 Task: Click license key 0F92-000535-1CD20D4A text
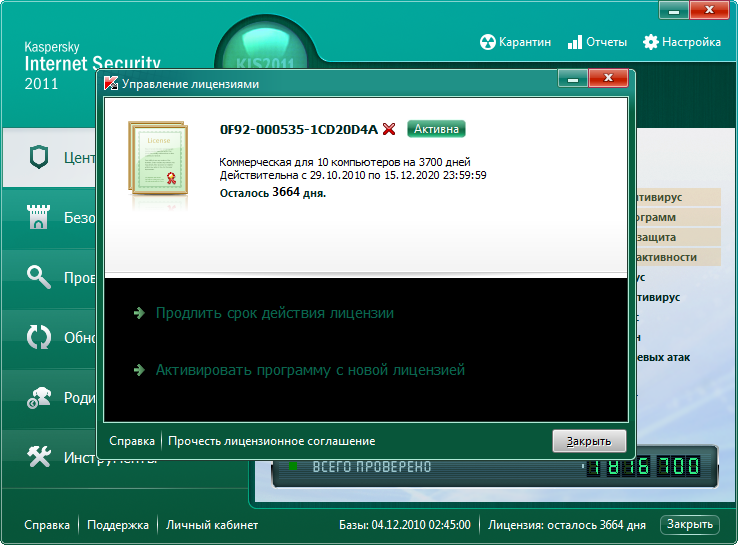click(299, 129)
